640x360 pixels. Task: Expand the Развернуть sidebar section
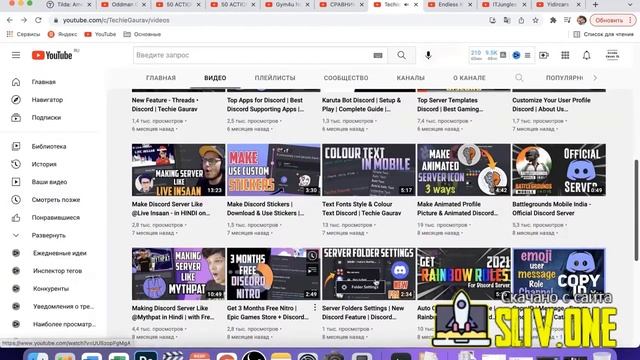pos(49,236)
